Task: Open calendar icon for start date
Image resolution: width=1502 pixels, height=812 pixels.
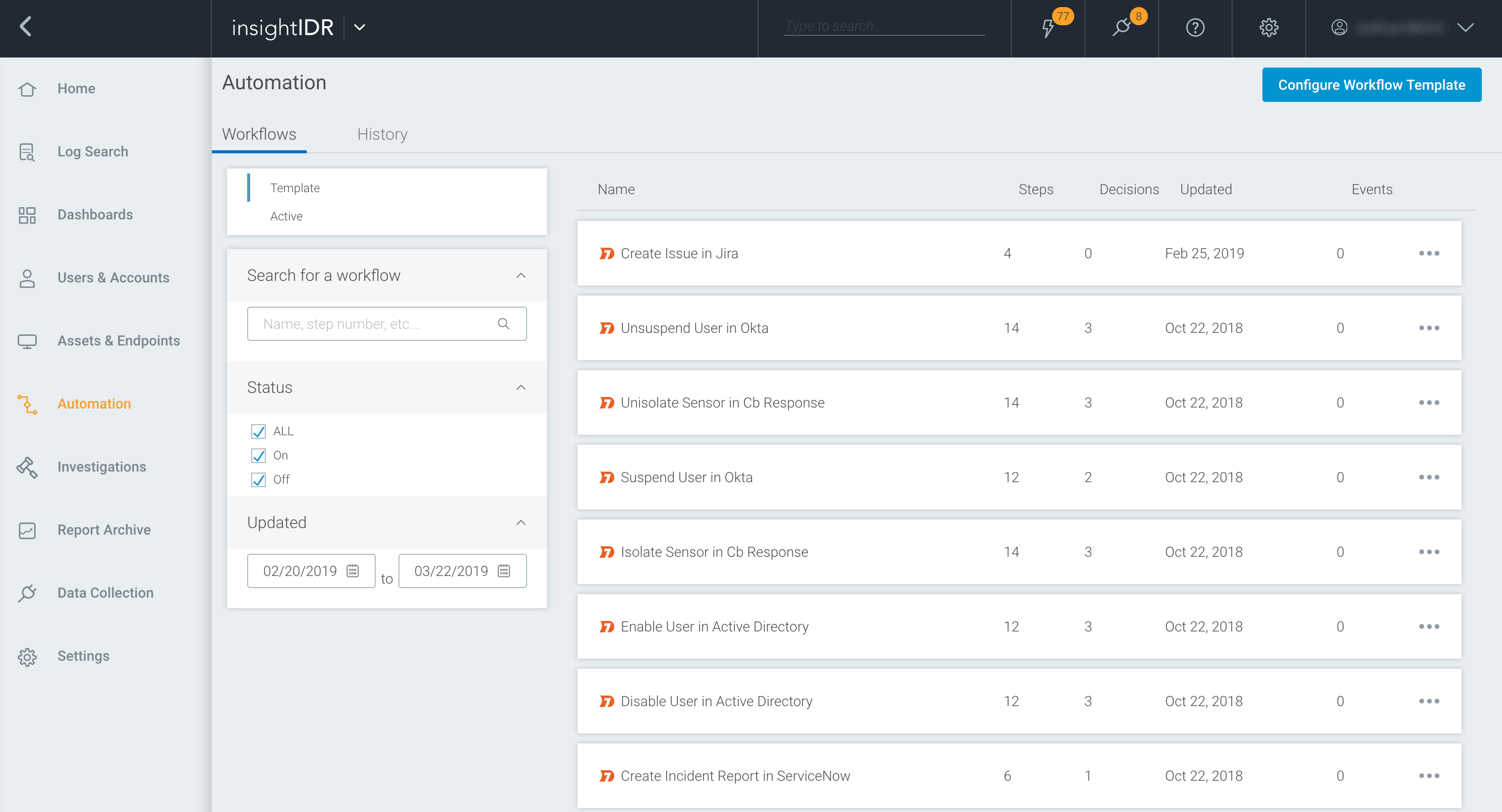Action: point(353,571)
